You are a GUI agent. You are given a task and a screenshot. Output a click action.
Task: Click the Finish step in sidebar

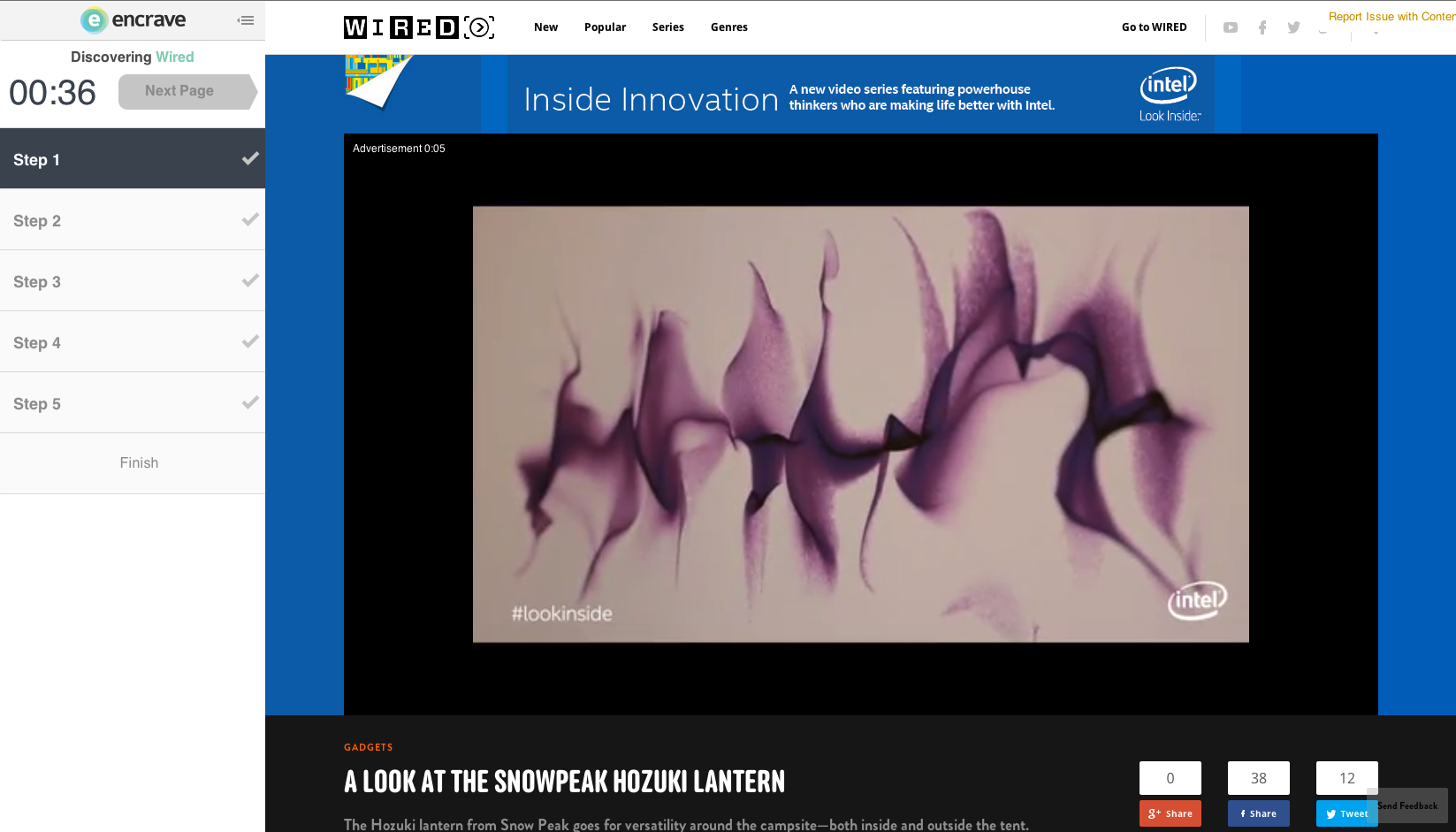click(139, 463)
